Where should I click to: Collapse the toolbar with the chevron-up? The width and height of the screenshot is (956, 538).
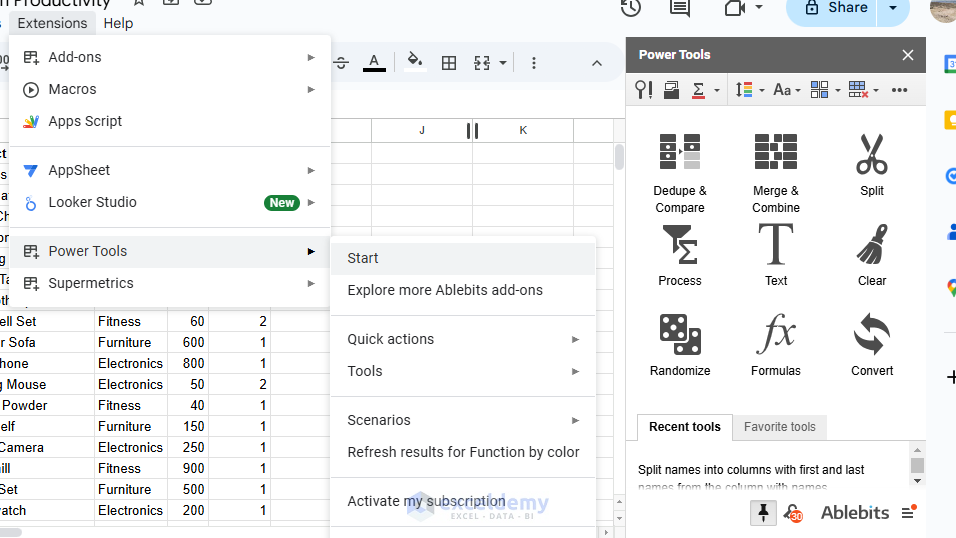click(x=597, y=63)
